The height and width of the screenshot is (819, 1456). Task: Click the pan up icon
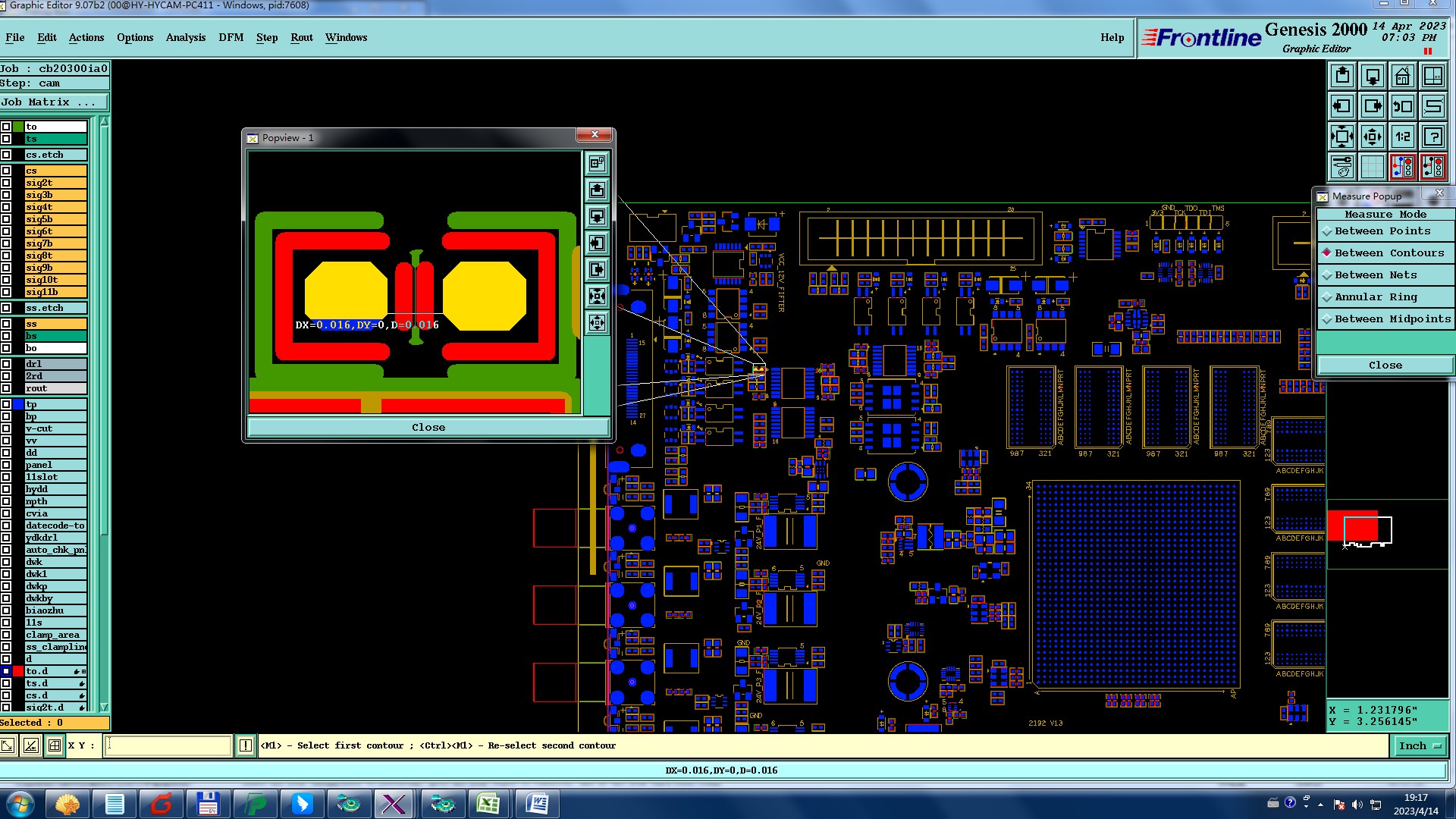pos(1342,77)
